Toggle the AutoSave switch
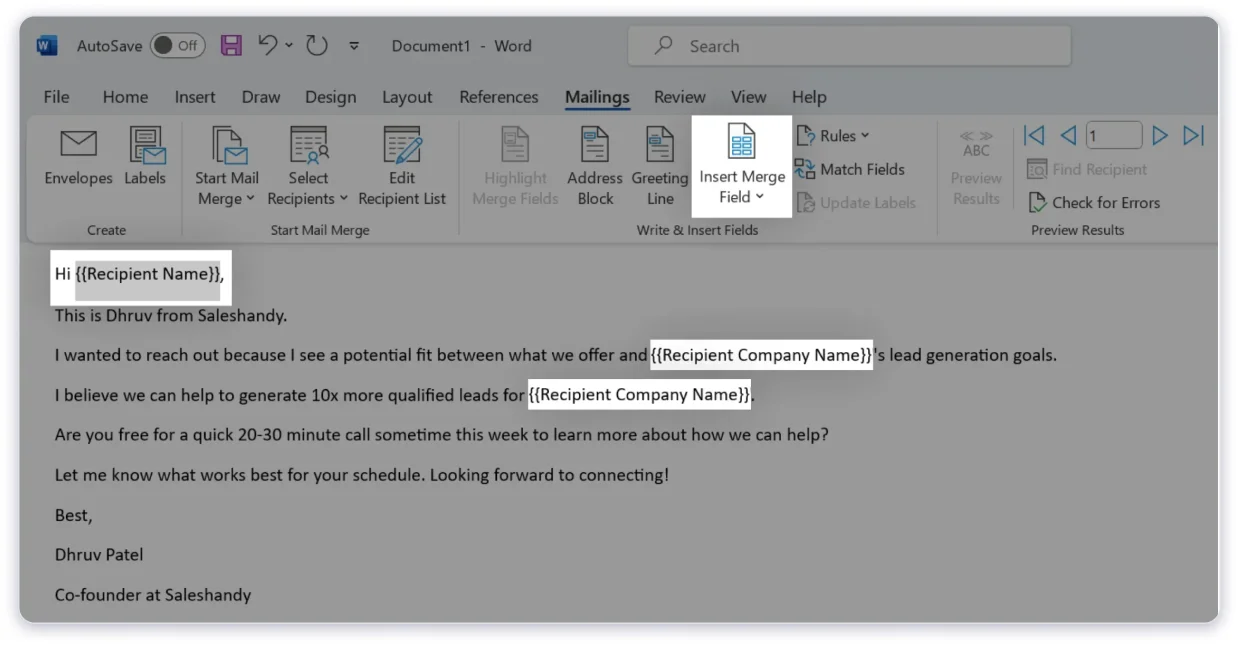 [x=177, y=46]
